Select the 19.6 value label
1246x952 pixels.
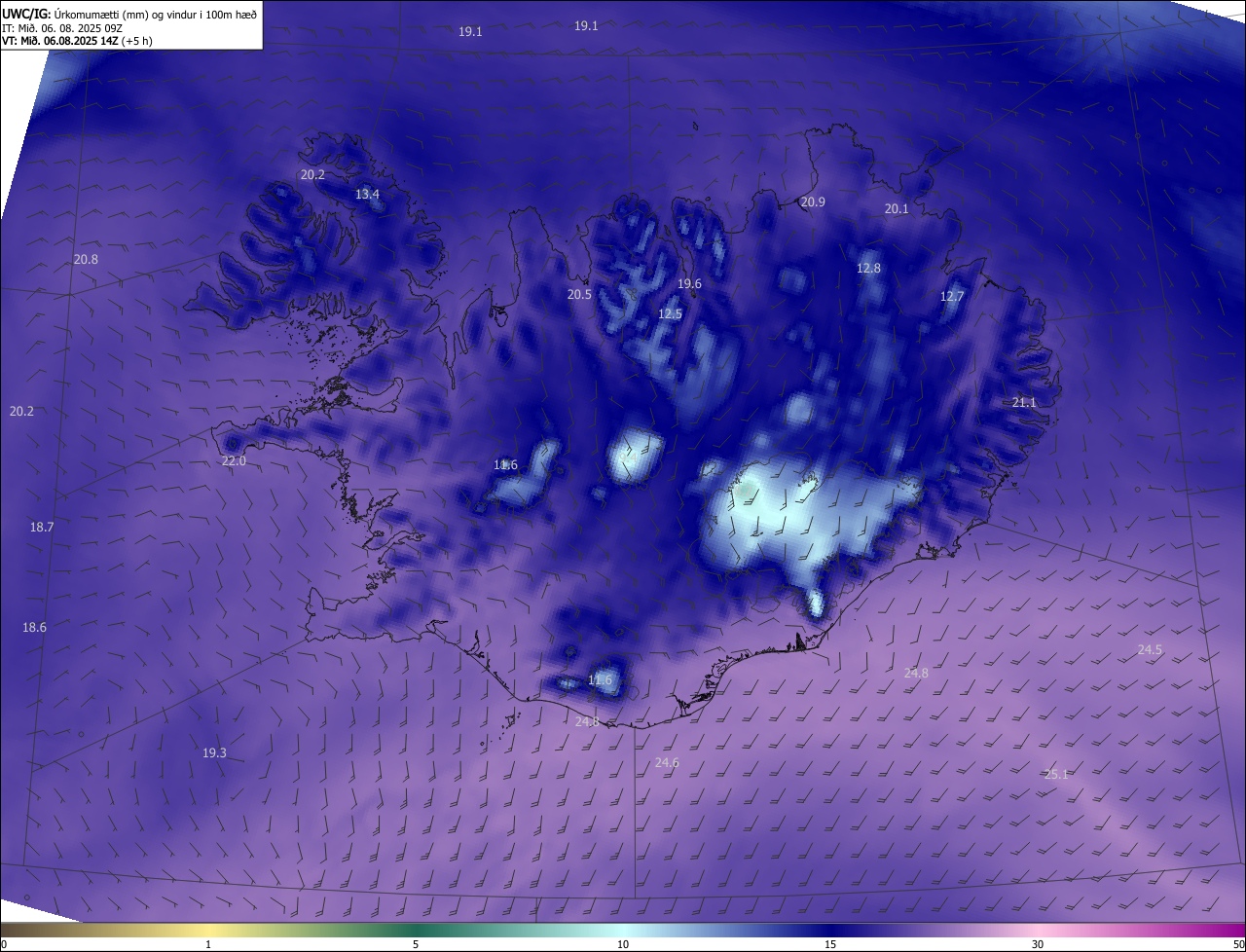[x=689, y=284]
